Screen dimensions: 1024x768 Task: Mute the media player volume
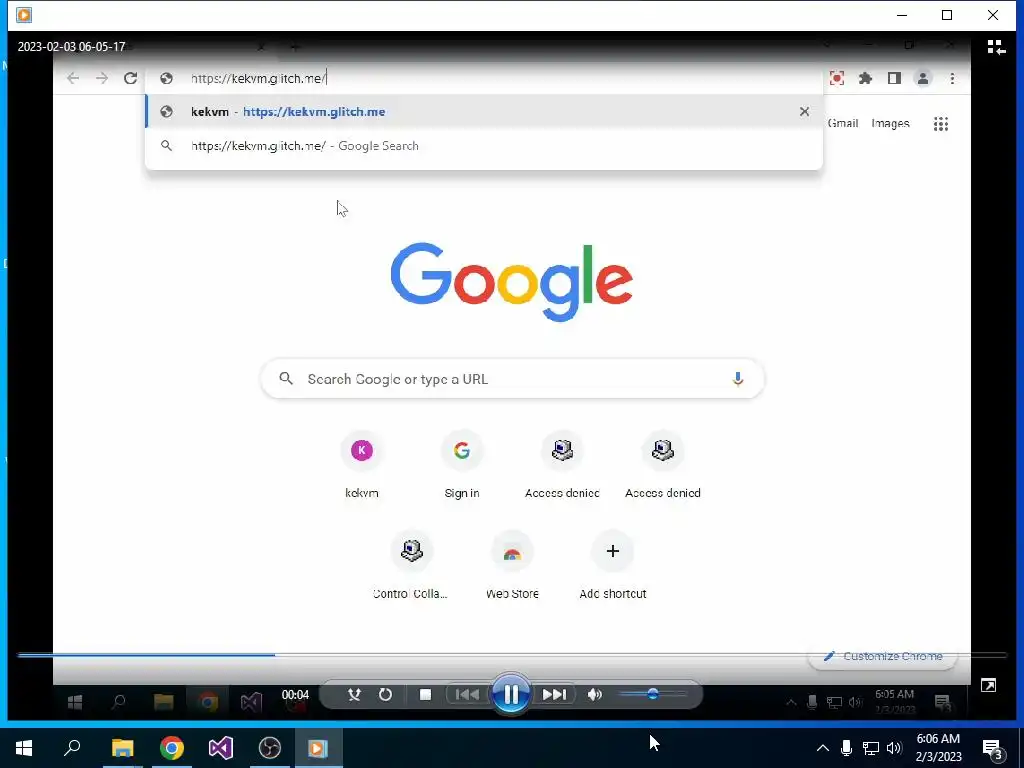coord(594,694)
